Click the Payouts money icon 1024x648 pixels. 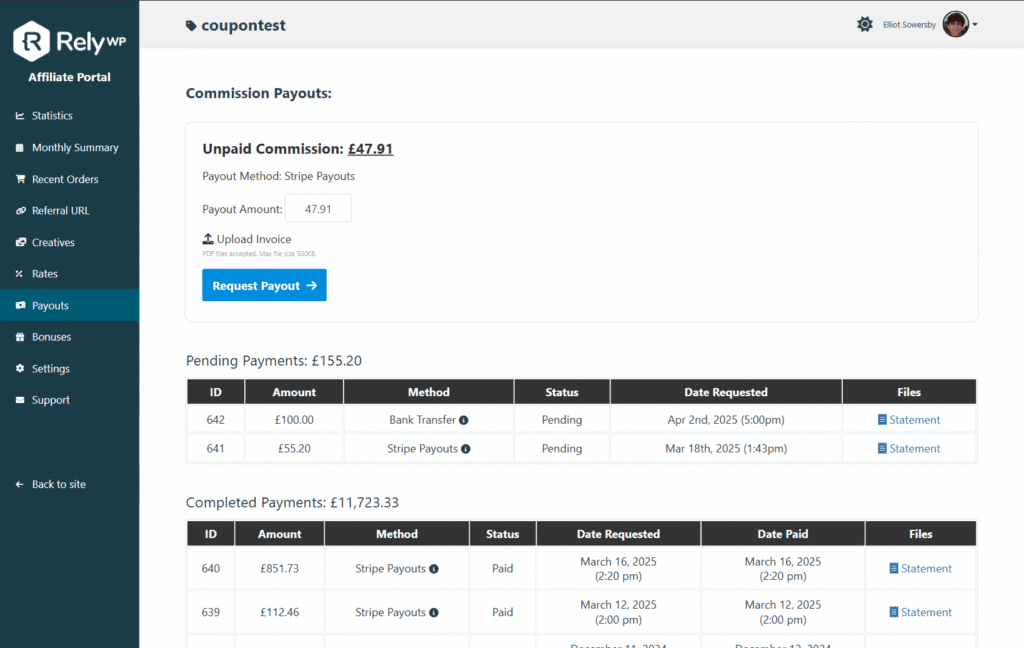point(20,305)
